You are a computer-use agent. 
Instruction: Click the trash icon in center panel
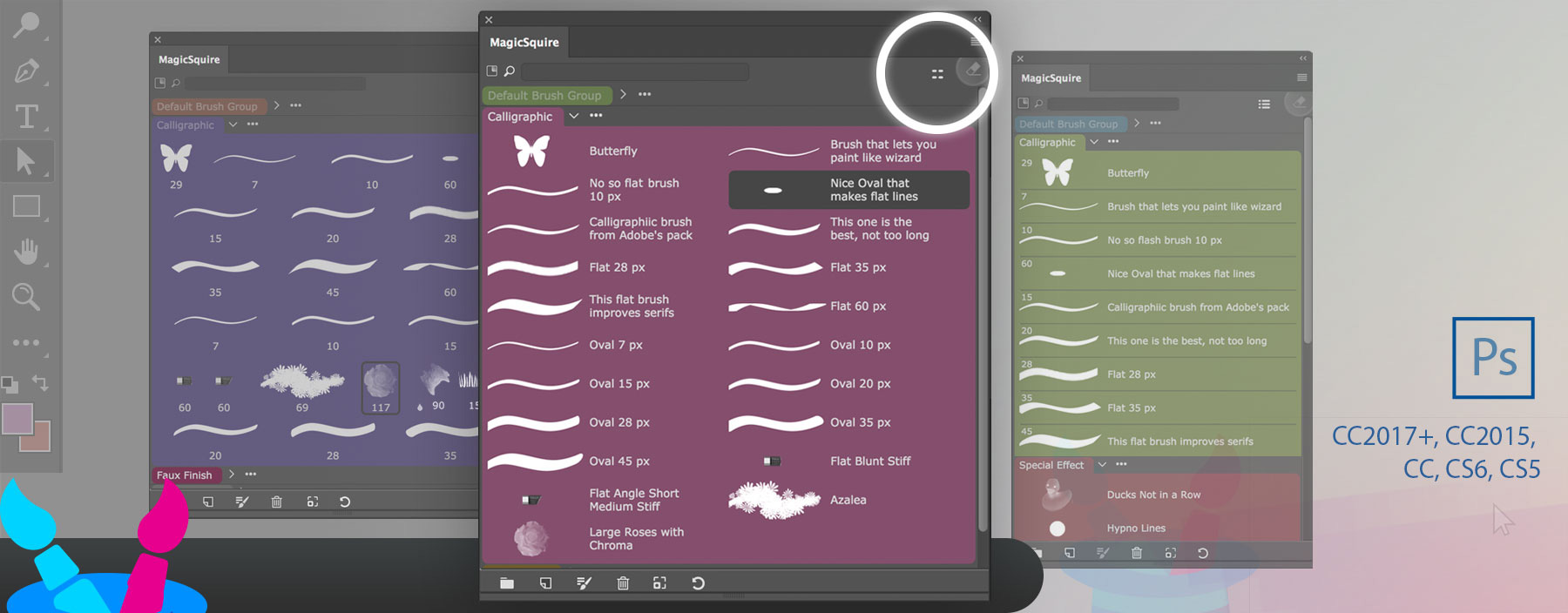tap(623, 583)
